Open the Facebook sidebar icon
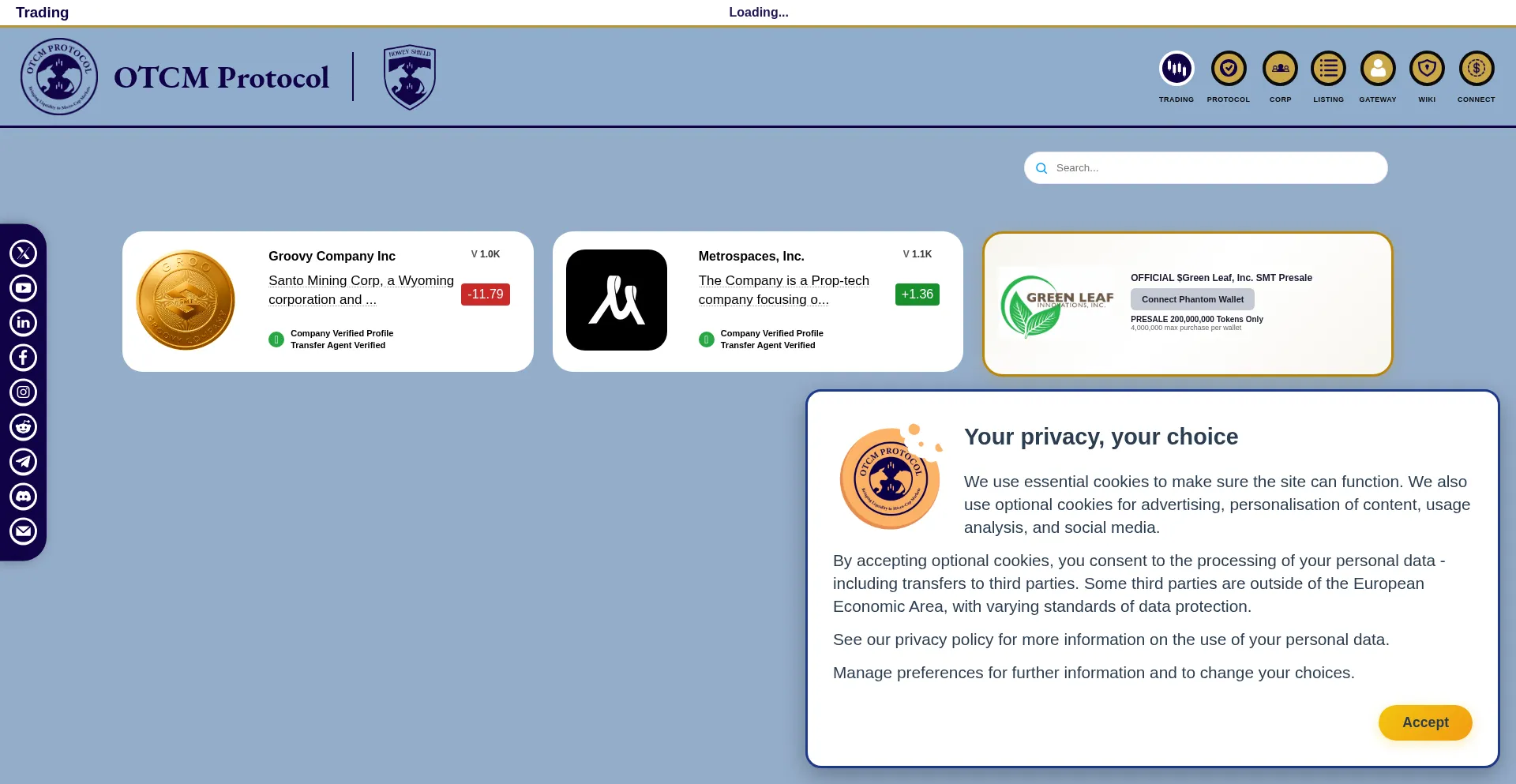 (24, 358)
